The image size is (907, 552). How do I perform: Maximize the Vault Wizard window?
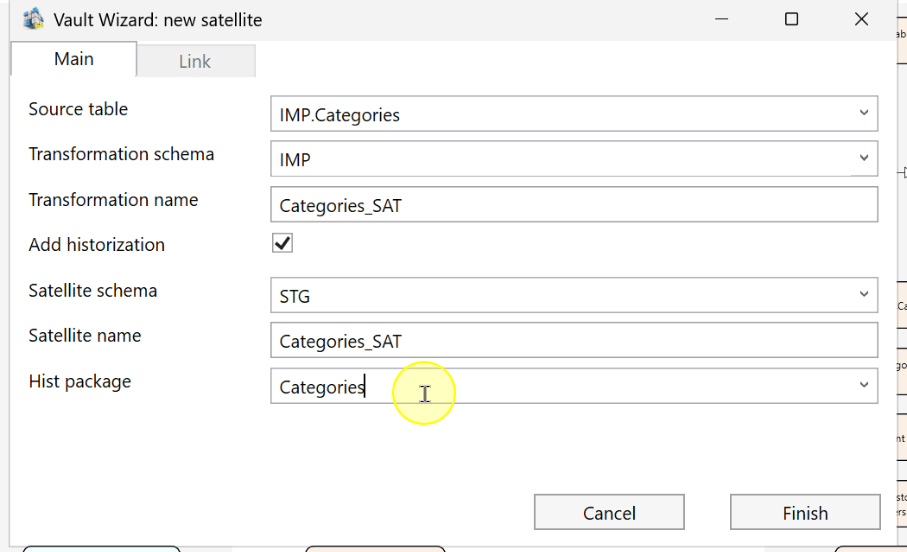click(791, 19)
